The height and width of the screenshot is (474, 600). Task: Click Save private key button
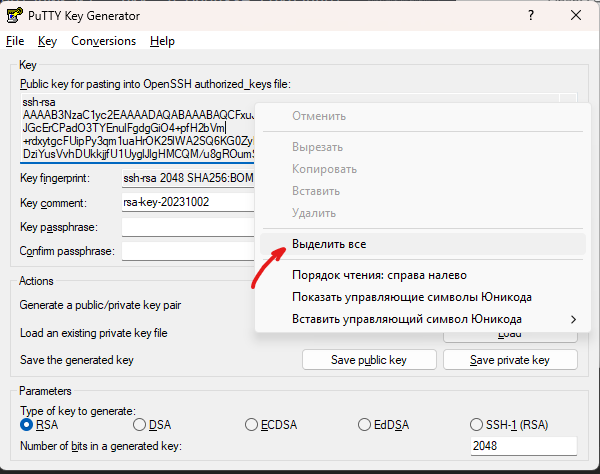click(x=510, y=360)
